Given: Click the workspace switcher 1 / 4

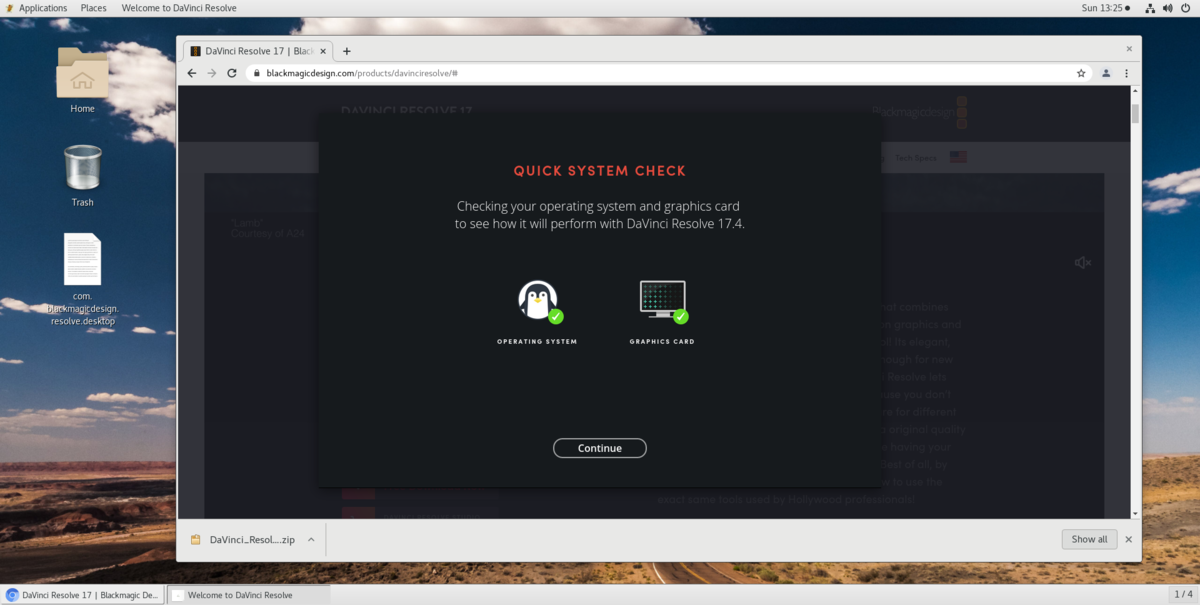Looking at the screenshot, I should tap(1181, 595).
